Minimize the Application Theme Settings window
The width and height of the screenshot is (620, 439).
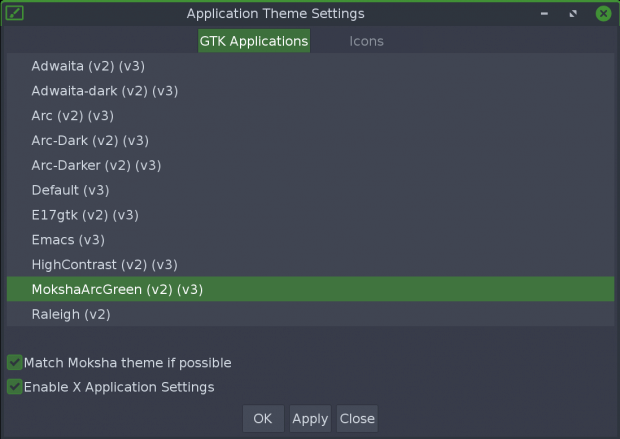click(x=544, y=13)
